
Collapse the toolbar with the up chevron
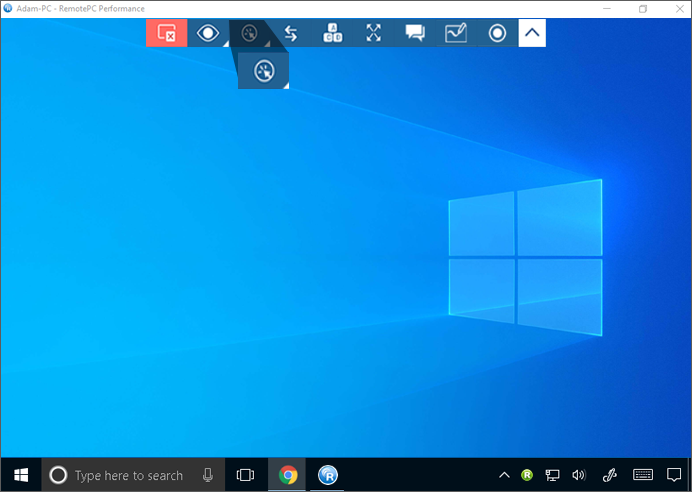click(x=532, y=33)
